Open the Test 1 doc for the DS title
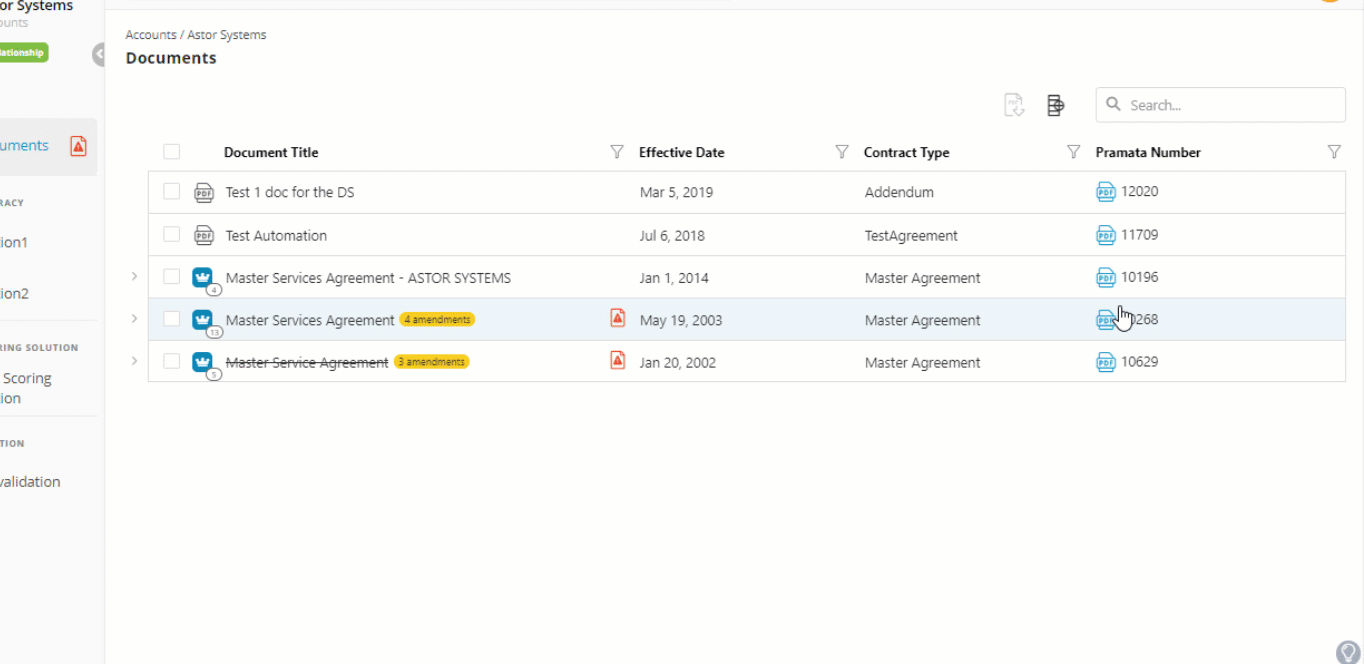1364x664 pixels. point(290,192)
